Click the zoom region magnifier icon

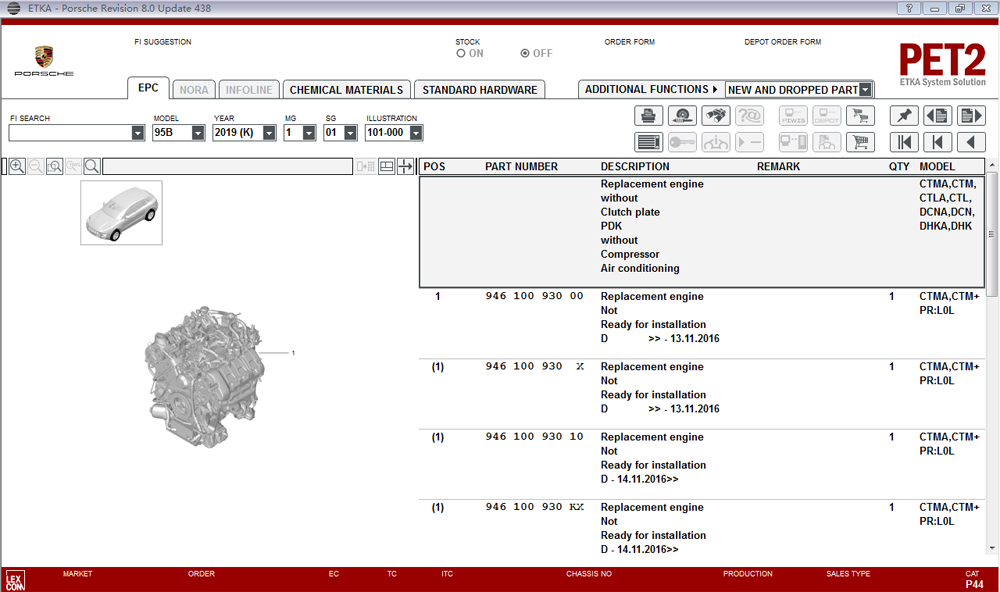click(x=55, y=166)
